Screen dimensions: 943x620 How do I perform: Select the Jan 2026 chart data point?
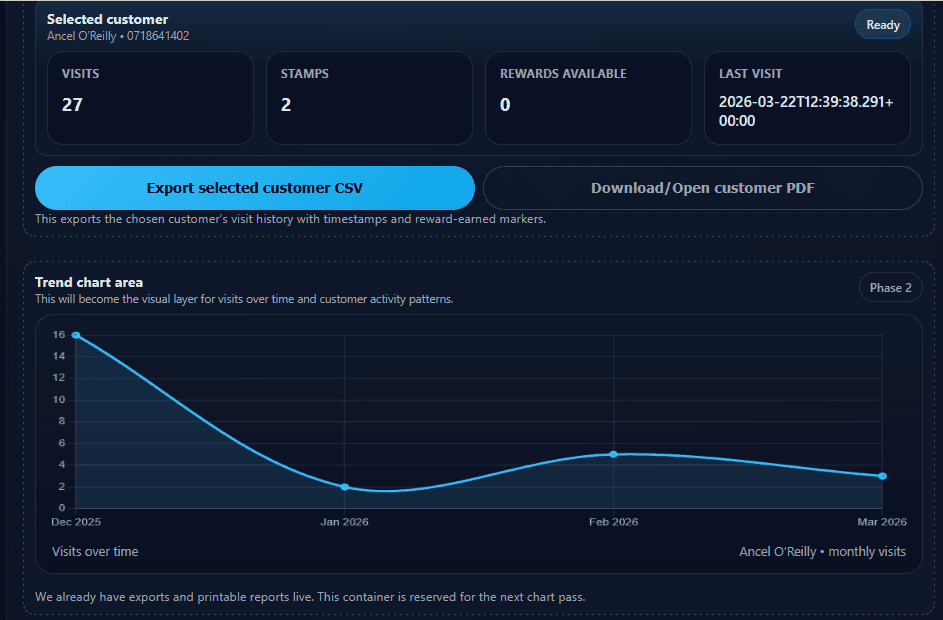(344, 487)
